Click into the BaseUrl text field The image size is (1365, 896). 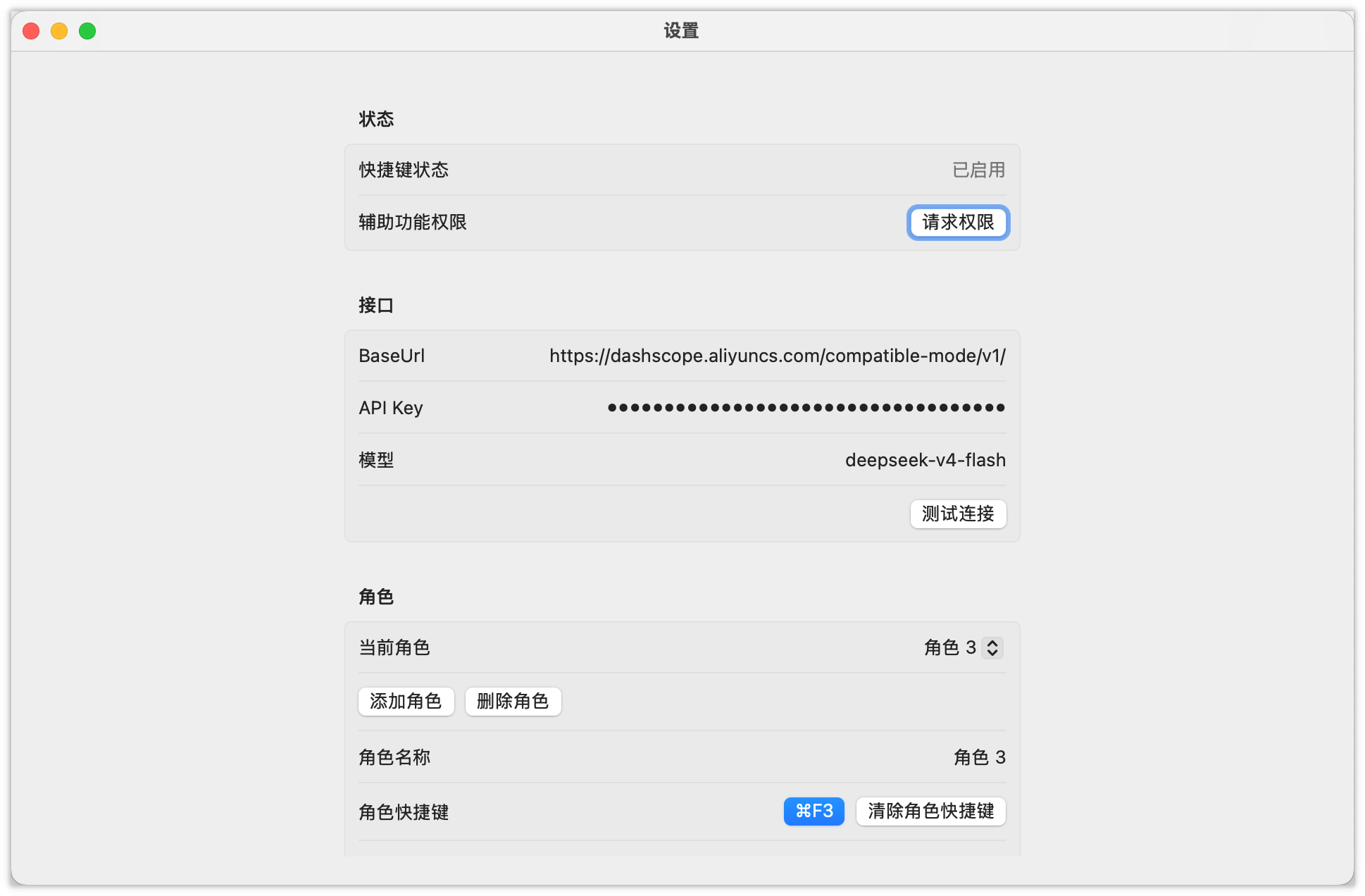click(x=777, y=356)
